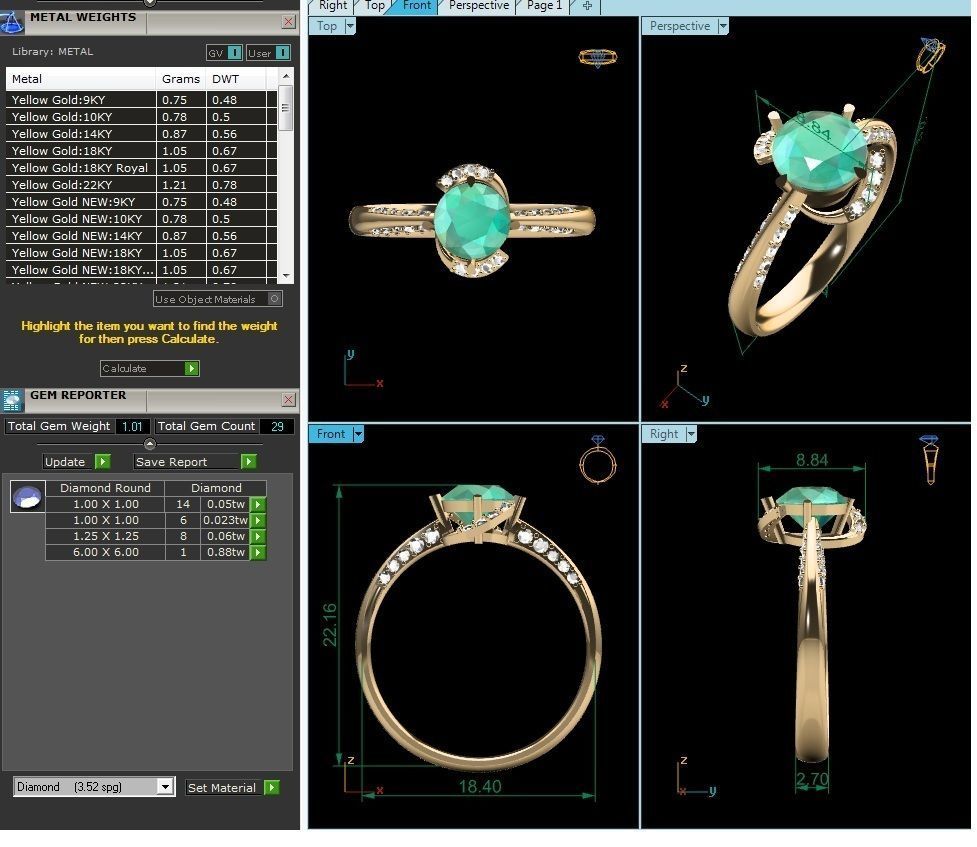The height and width of the screenshot is (847, 977).
Task: Select the 1.25 X 1.25 gem row
Action: tap(156, 536)
